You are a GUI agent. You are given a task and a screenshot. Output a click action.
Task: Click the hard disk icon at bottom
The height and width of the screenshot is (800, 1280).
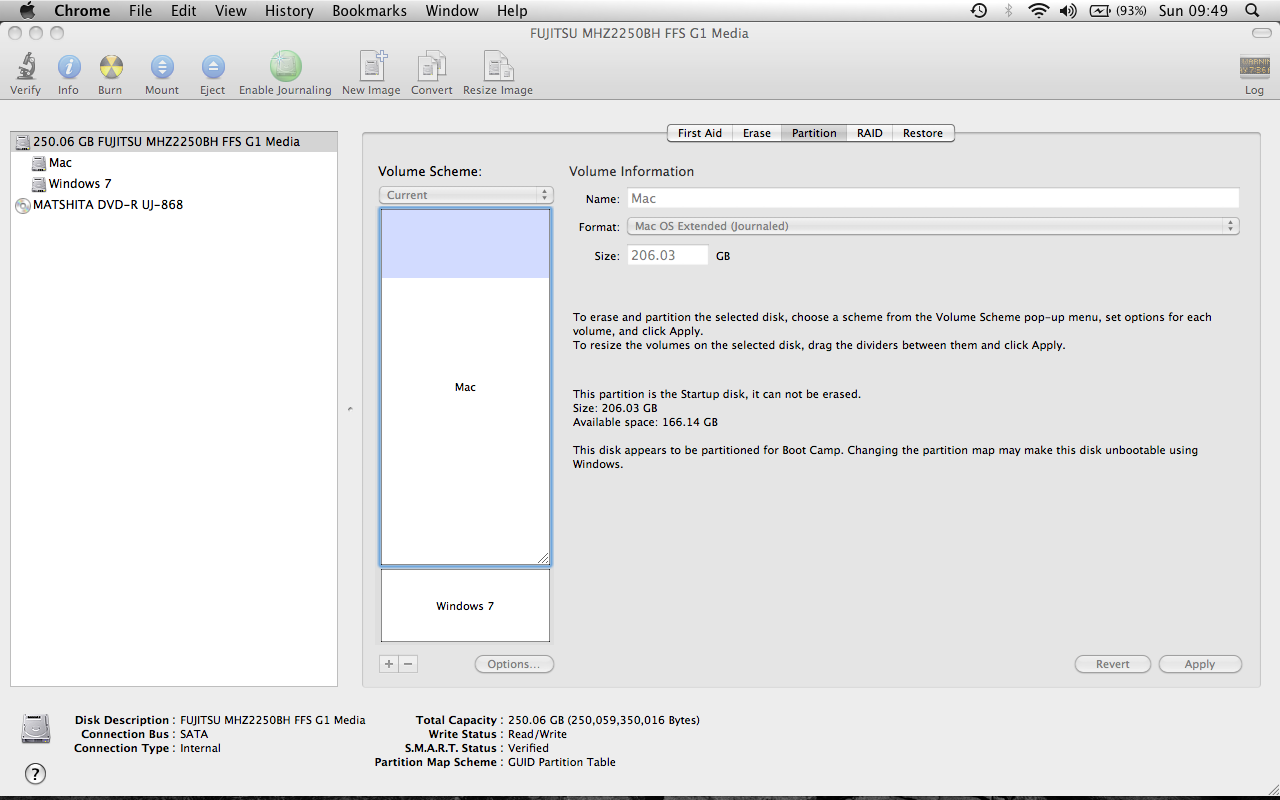(36, 729)
